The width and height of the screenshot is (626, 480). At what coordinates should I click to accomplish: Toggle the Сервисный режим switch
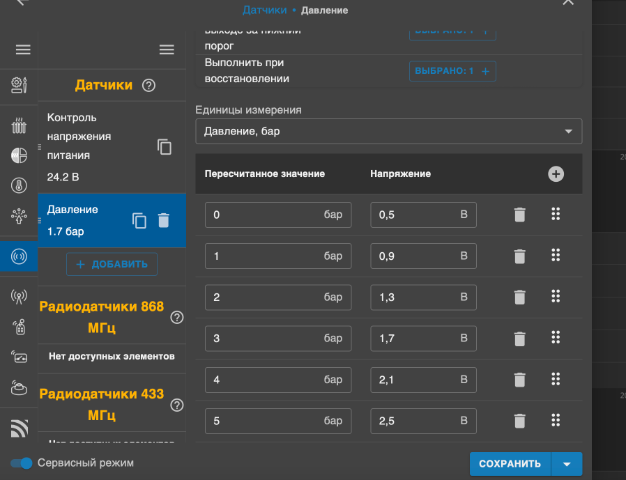(x=21, y=463)
